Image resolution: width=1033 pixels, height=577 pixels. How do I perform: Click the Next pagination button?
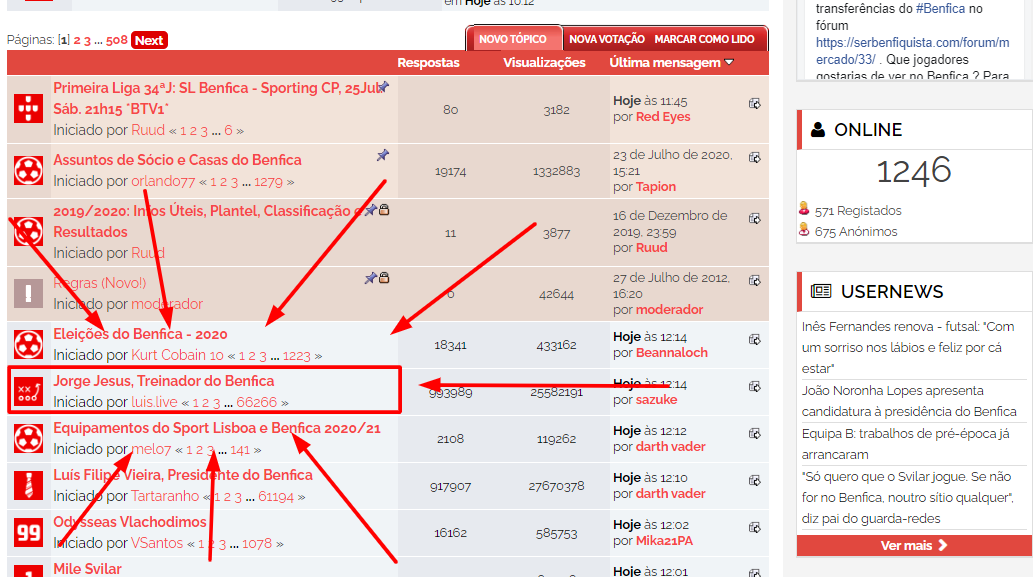[x=149, y=40]
